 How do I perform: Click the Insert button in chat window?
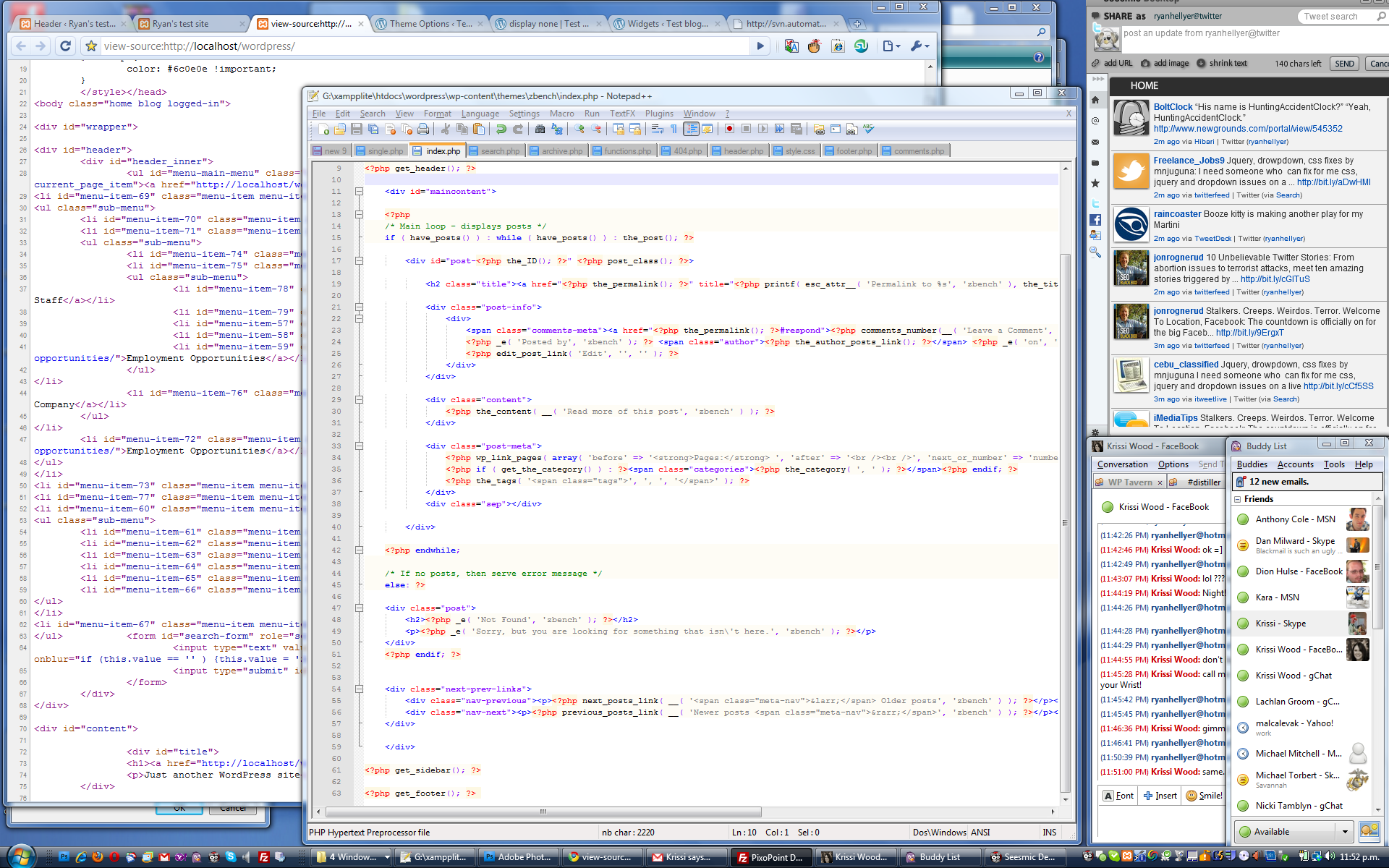tap(1160, 796)
